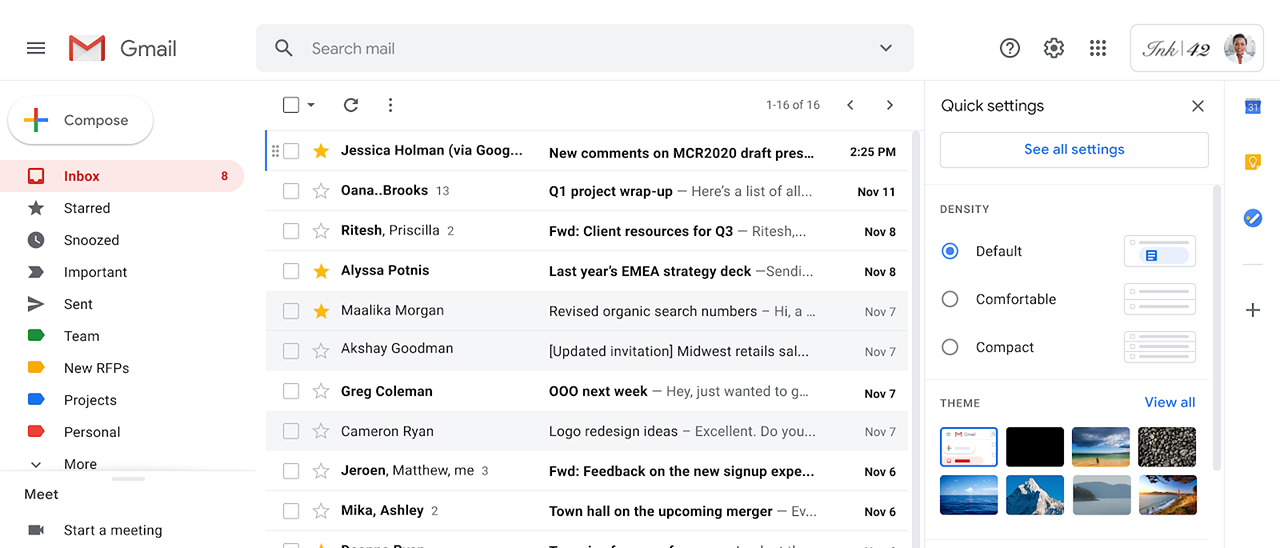Star the Jeroen, Matthew, me email
The width and height of the screenshot is (1280, 548).
pyautogui.click(x=321, y=471)
